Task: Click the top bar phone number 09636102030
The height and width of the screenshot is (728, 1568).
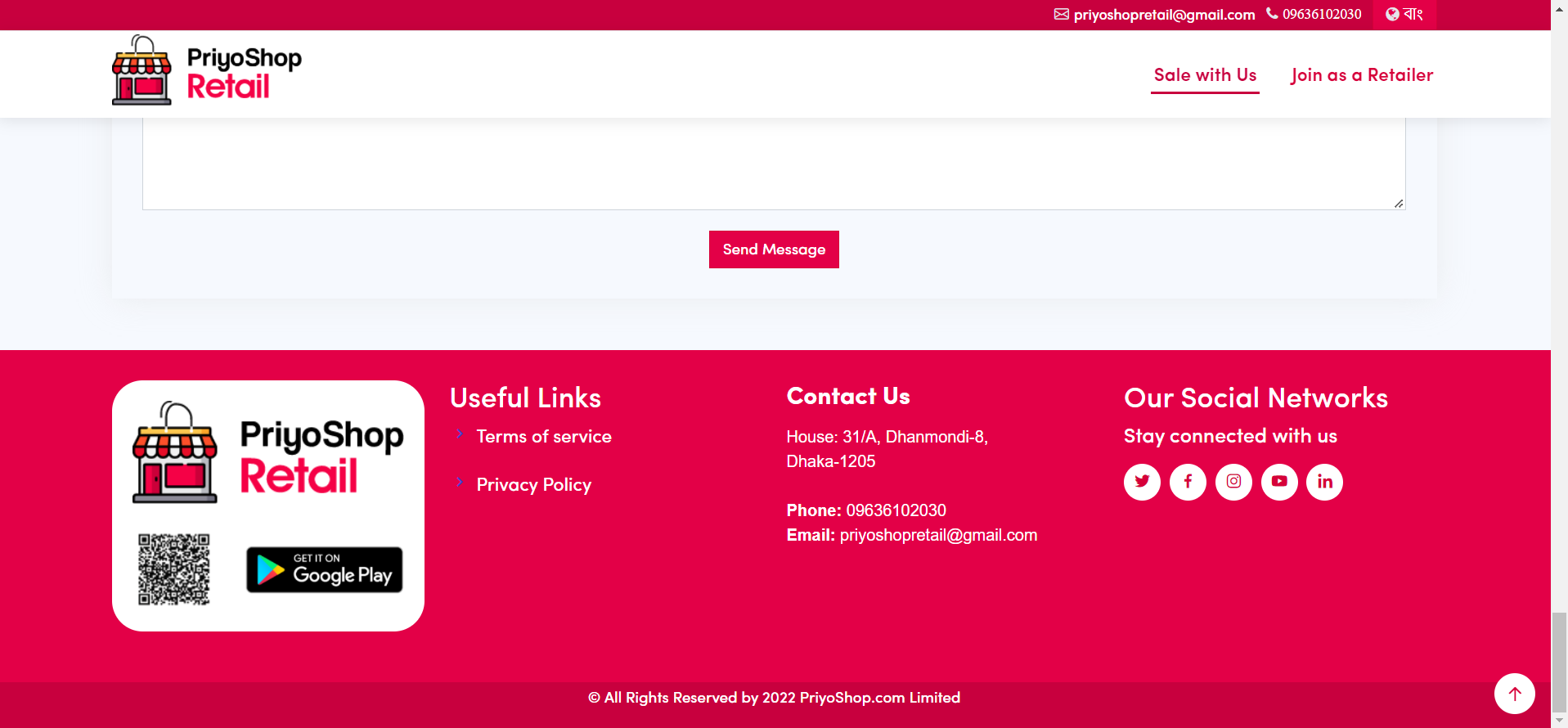Action: pos(1322,14)
